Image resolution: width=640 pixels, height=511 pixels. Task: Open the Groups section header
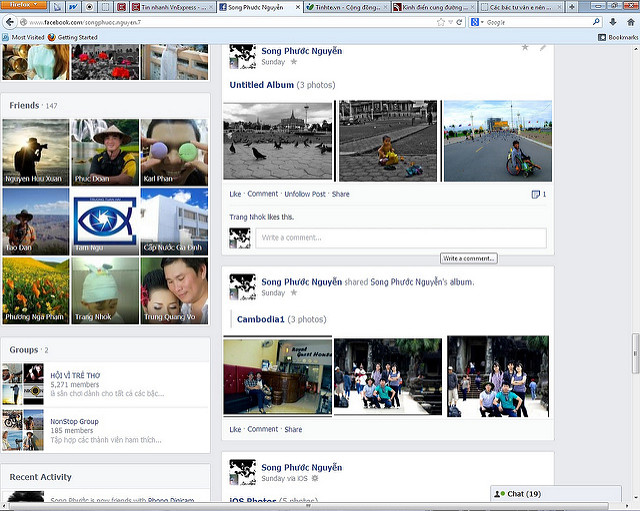tap(24, 350)
